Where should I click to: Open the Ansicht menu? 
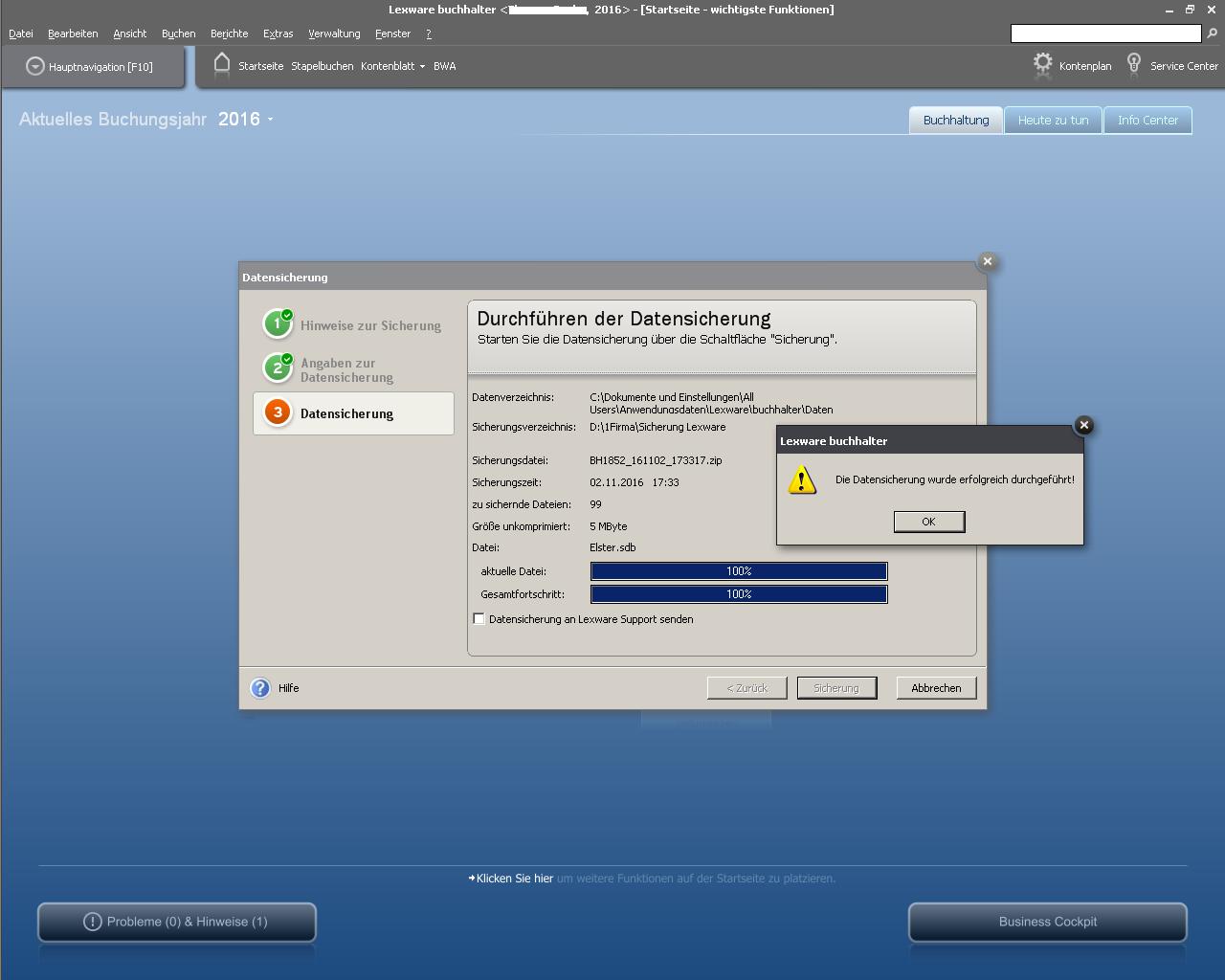tap(130, 33)
